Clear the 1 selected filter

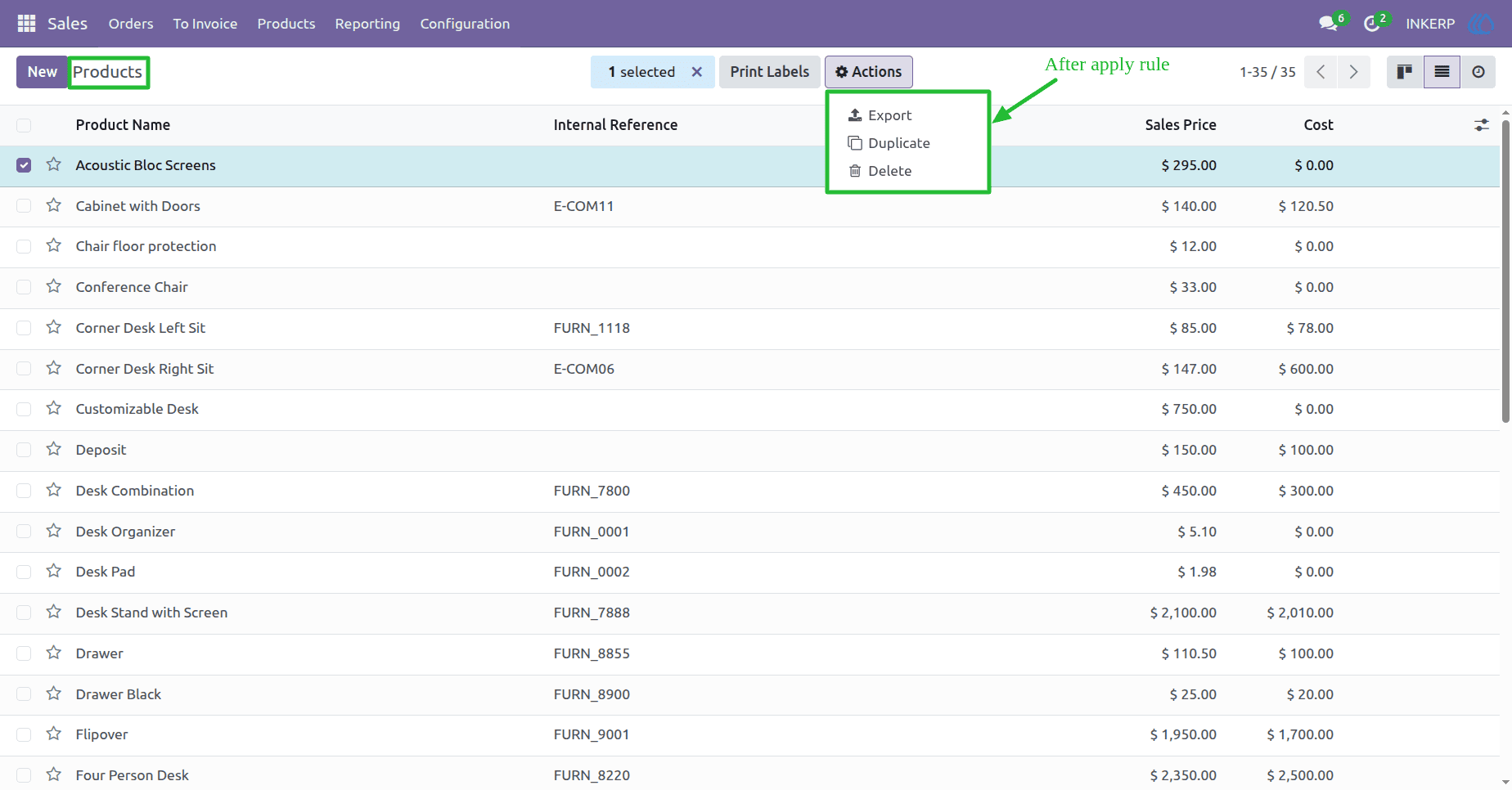697,72
